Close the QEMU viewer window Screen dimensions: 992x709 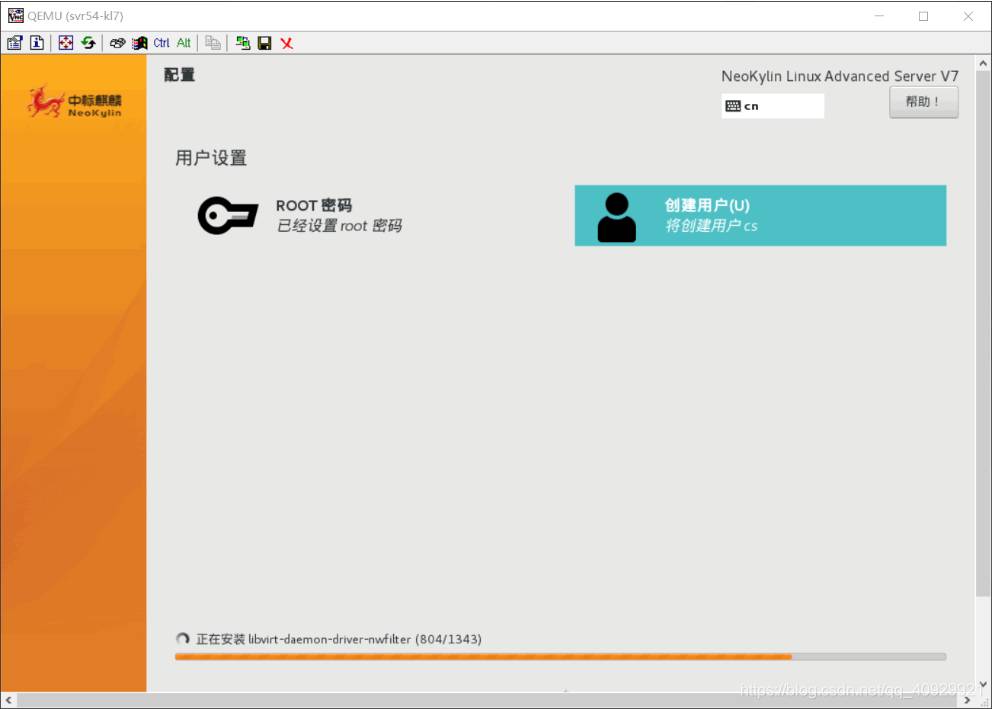[968, 16]
